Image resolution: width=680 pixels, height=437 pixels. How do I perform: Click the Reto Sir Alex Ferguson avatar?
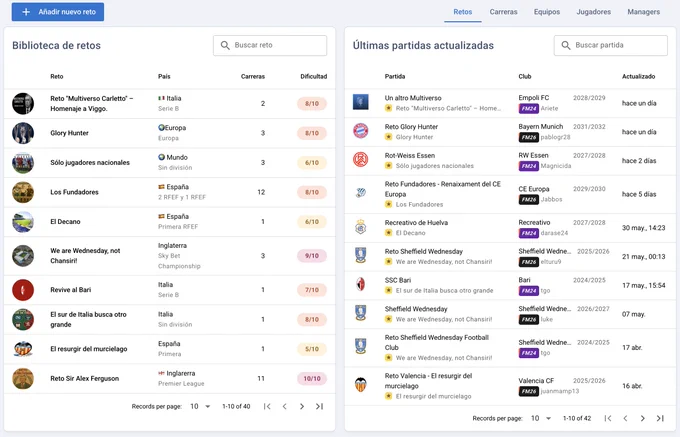(x=23, y=378)
